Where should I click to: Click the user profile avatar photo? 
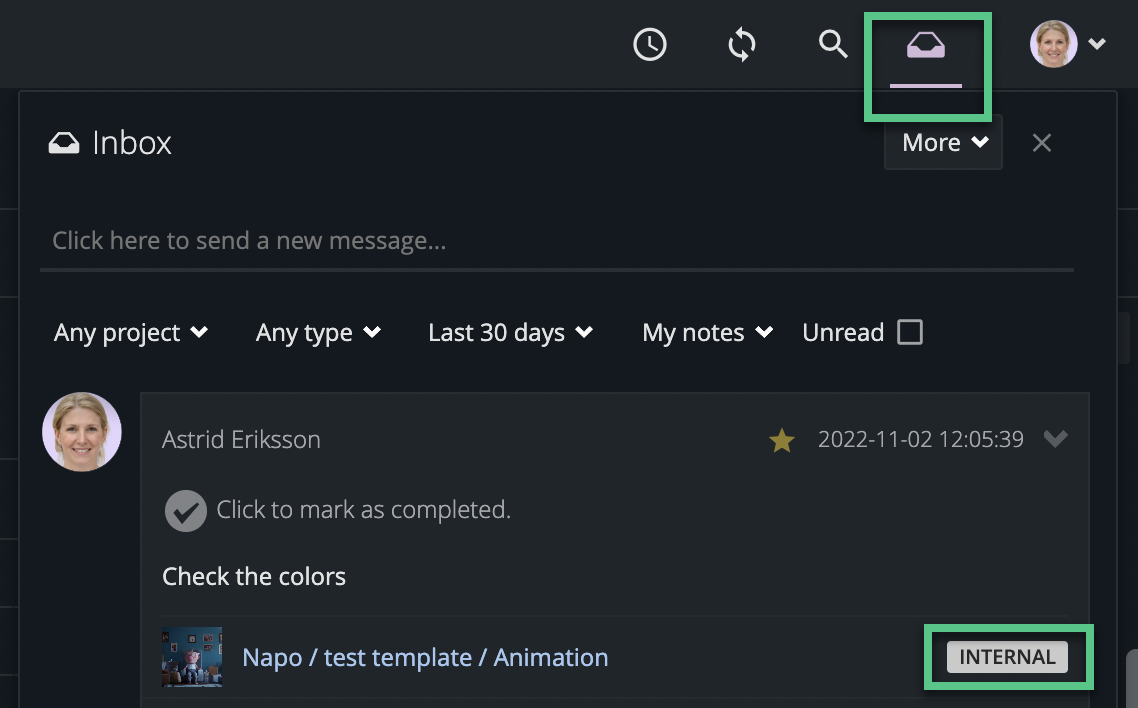coord(1053,44)
